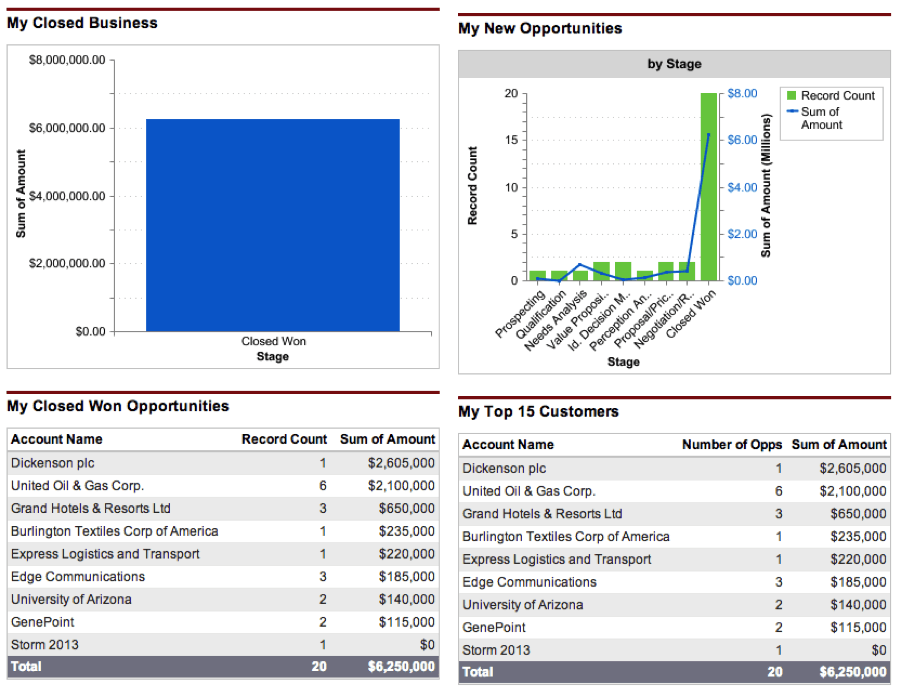Image resolution: width=900 pixels, height=694 pixels.
Task: Open the My New Opportunities component title
Action: (540, 29)
